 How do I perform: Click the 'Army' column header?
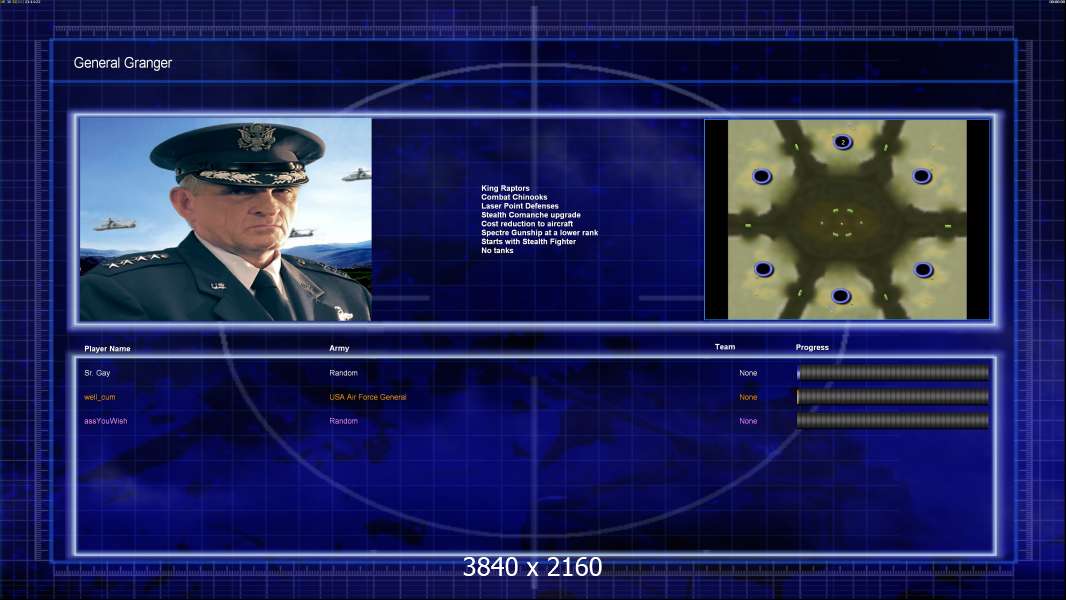tap(339, 348)
